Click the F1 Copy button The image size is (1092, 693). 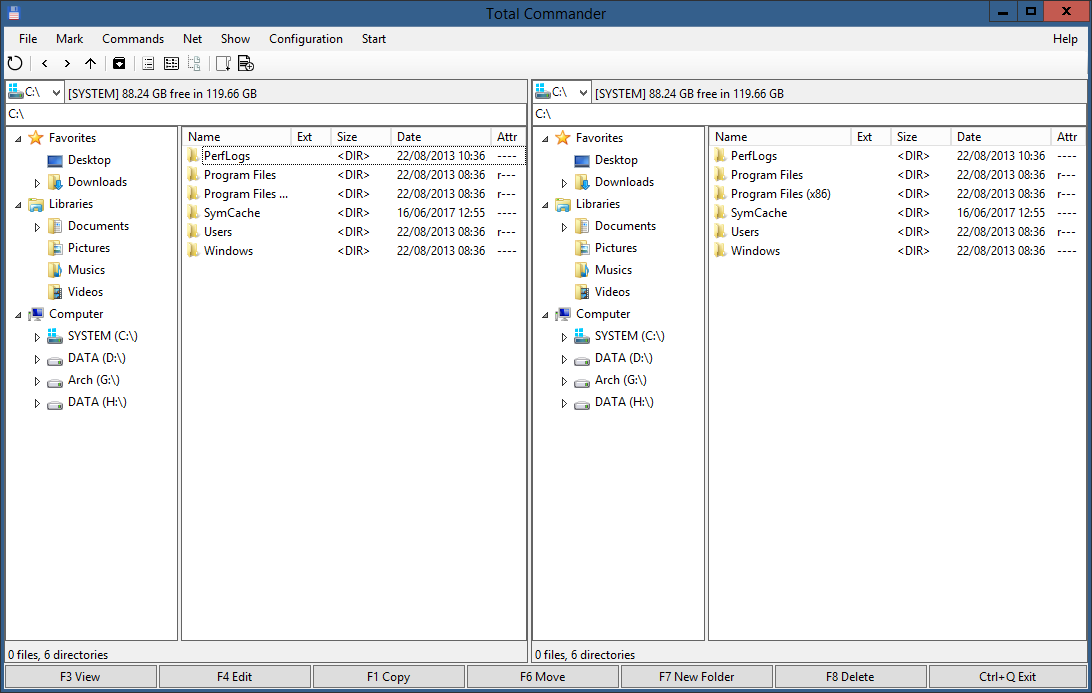(389, 676)
